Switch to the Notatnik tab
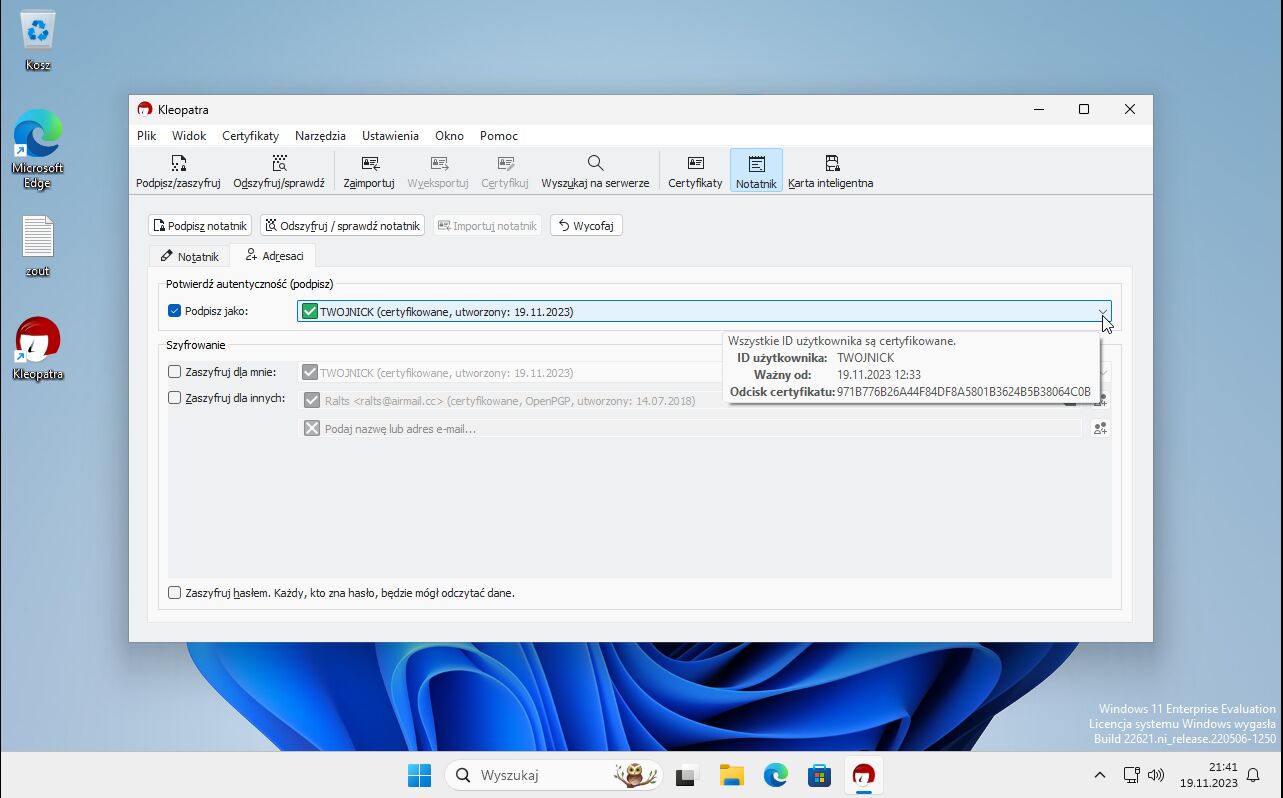The image size is (1283, 798). (x=189, y=256)
